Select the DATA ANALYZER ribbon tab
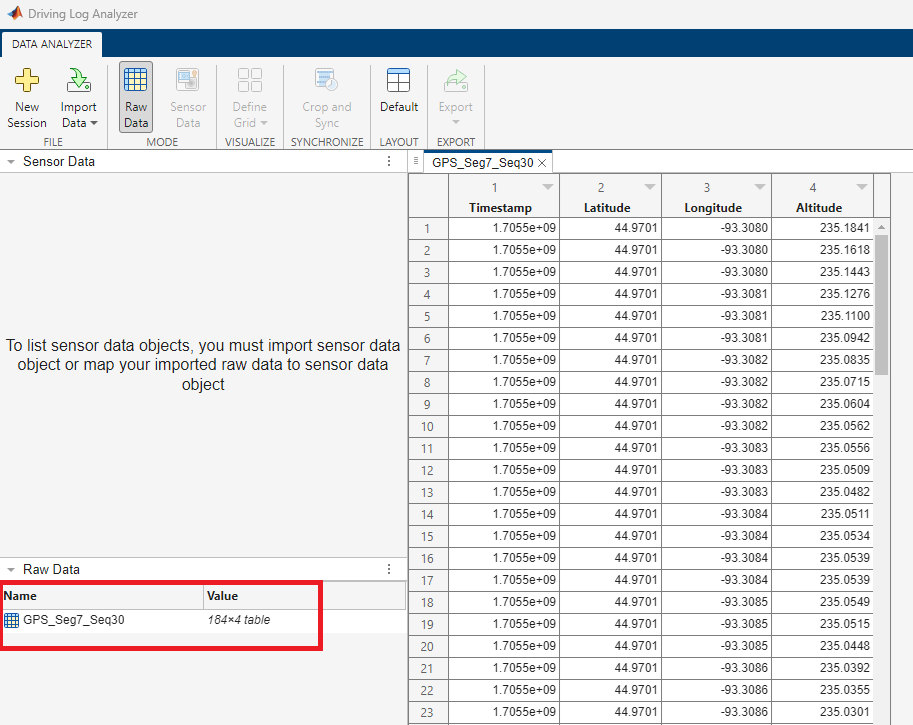Image resolution: width=913 pixels, height=725 pixels. (51, 44)
